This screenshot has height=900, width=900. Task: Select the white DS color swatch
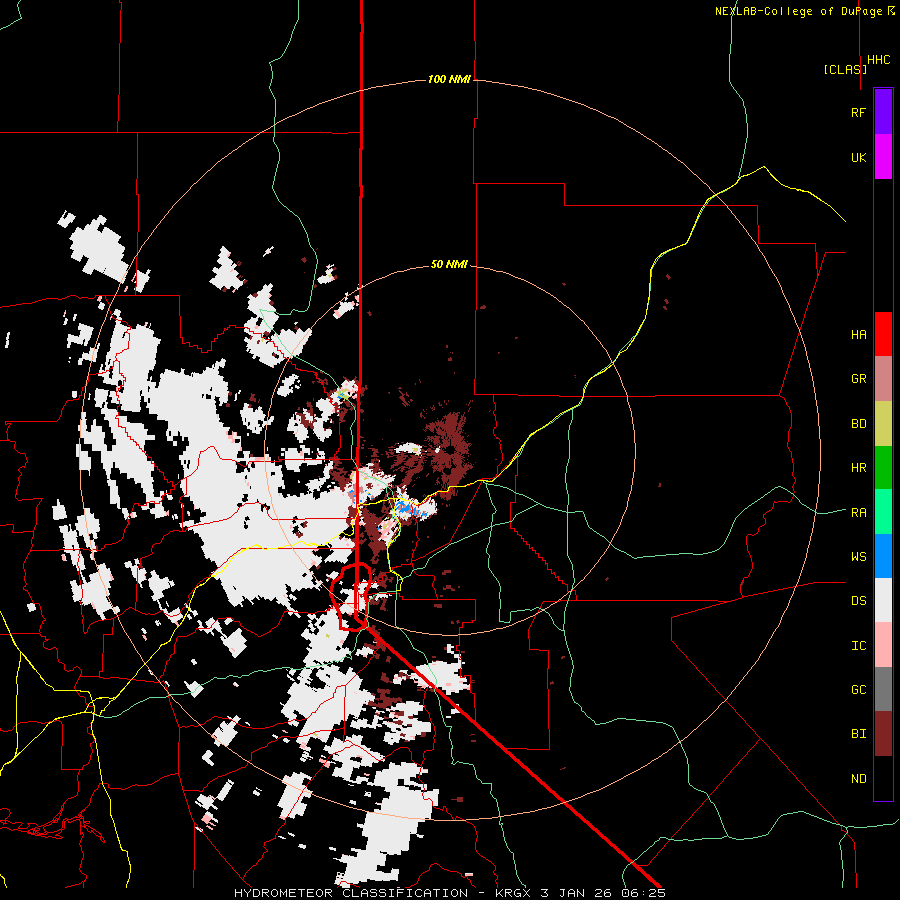click(x=883, y=600)
